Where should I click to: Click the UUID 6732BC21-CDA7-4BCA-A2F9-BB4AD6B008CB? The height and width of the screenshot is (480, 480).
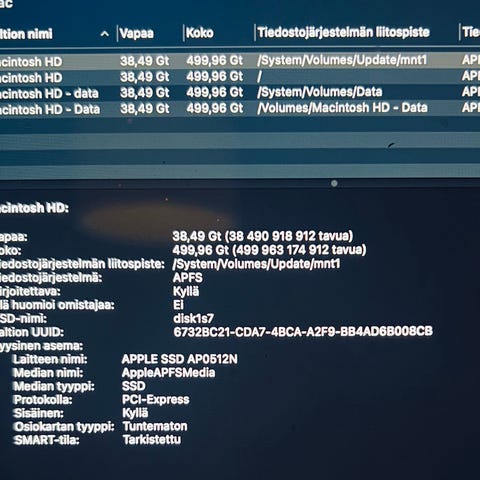point(303,331)
